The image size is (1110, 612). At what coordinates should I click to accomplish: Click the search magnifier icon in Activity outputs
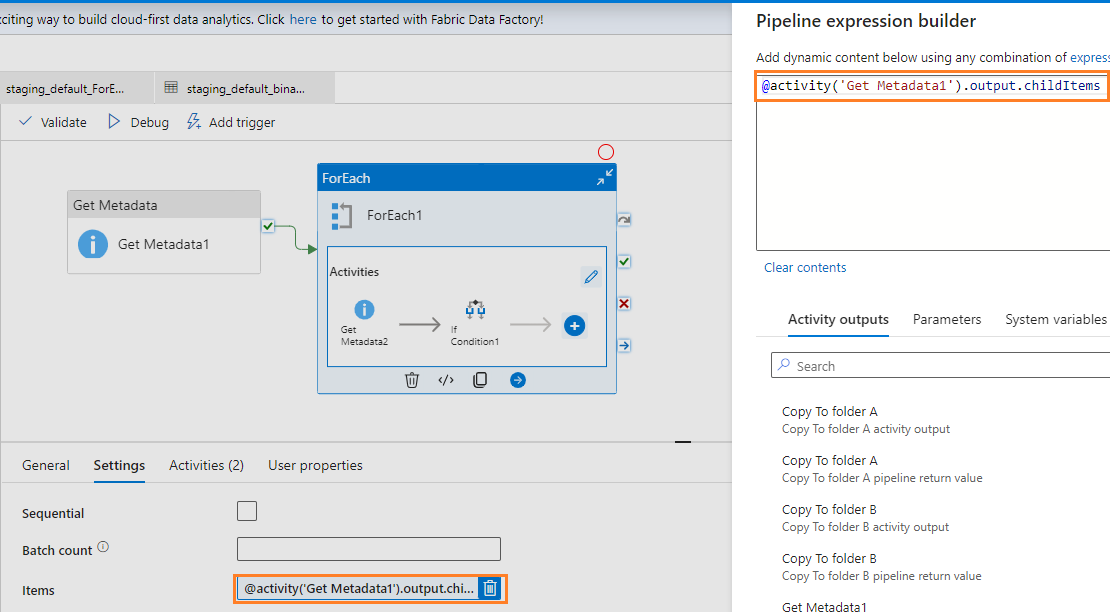[x=784, y=365]
